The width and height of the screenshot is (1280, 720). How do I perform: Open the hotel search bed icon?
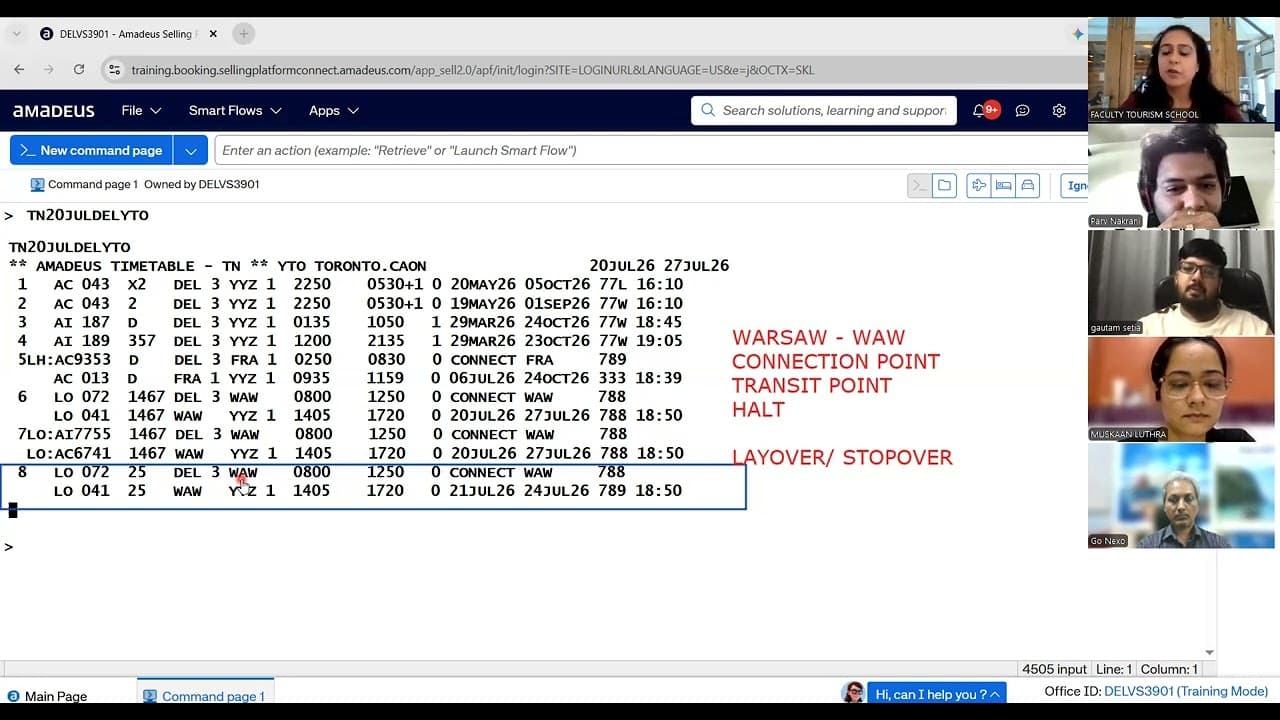1003,185
